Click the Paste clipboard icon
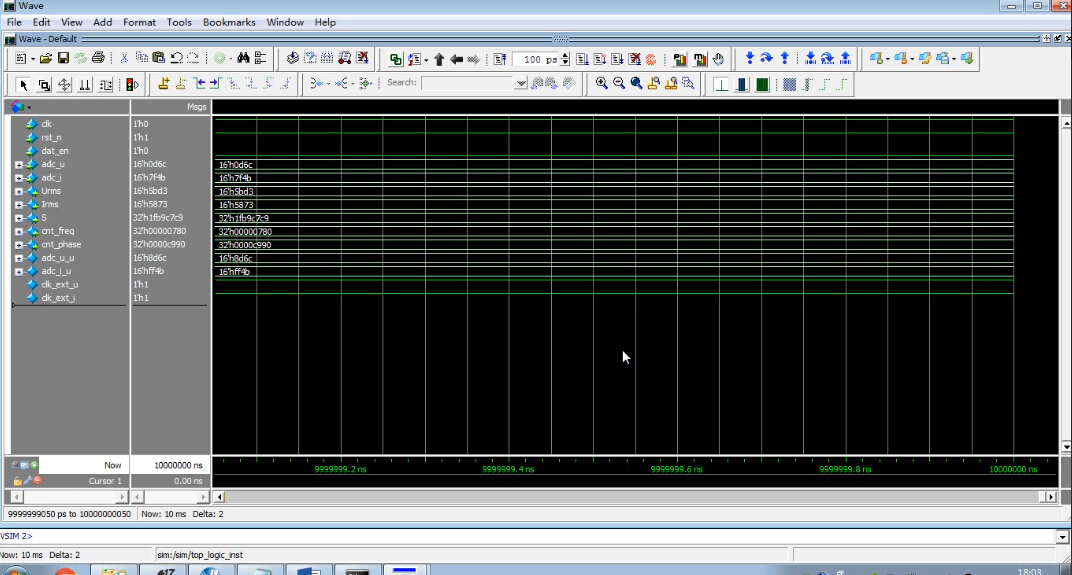The image size is (1072, 575). tap(159, 59)
